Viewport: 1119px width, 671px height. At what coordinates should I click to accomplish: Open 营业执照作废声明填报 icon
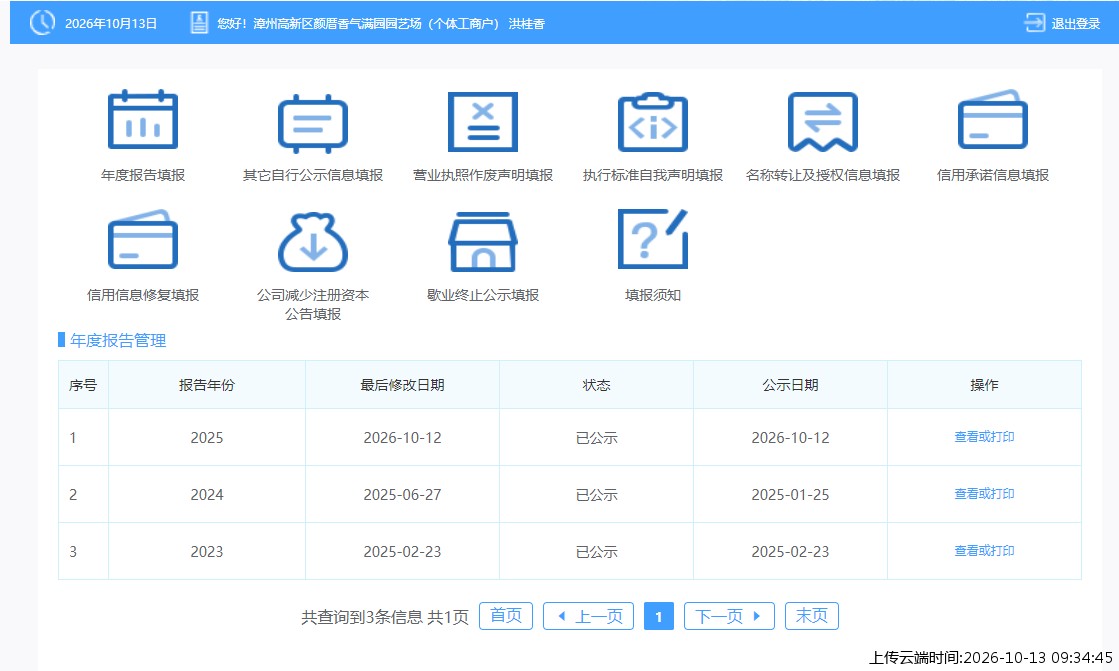(482, 121)
